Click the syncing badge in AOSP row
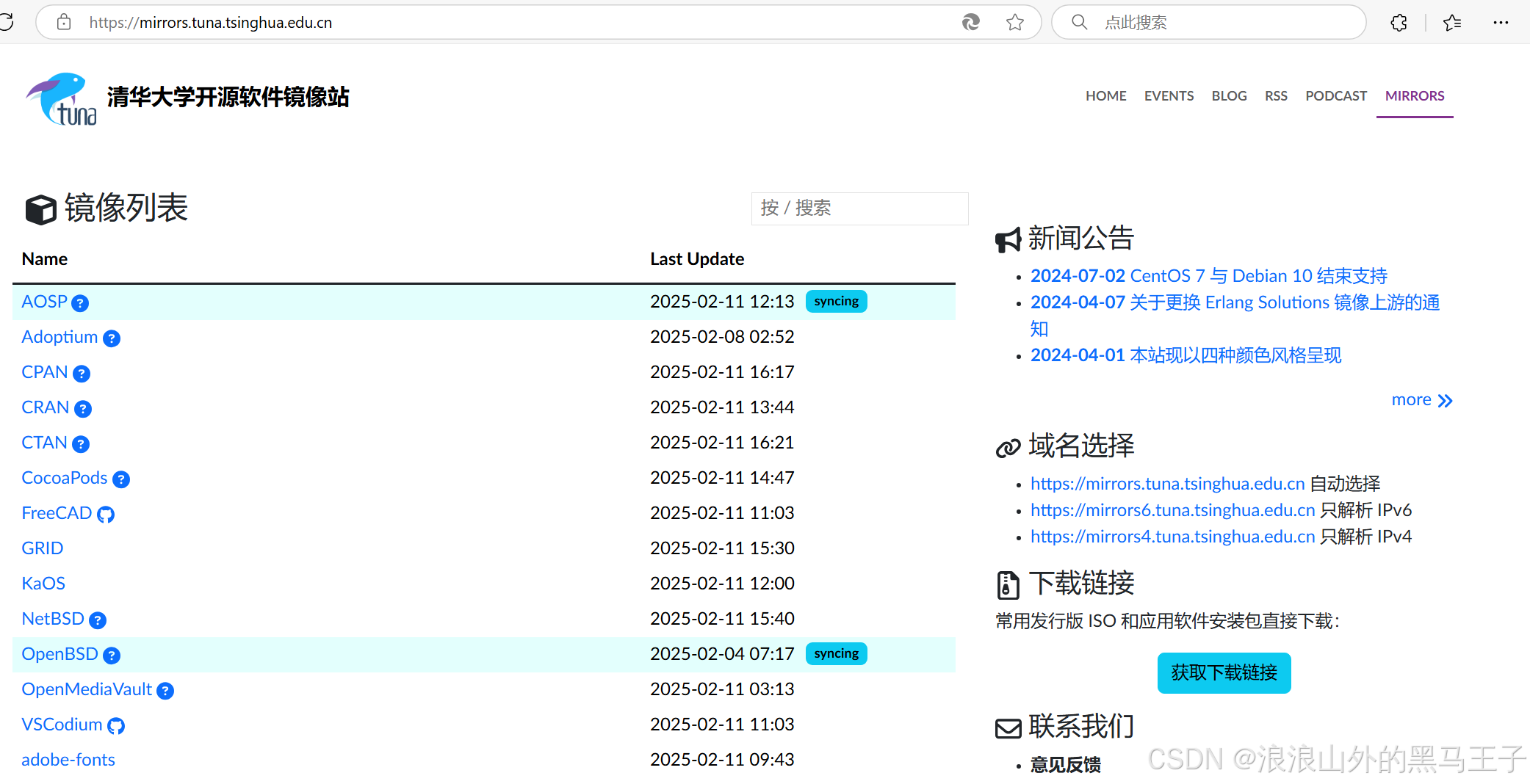This screenshot has width=1530, height=784. pos(837,302)
